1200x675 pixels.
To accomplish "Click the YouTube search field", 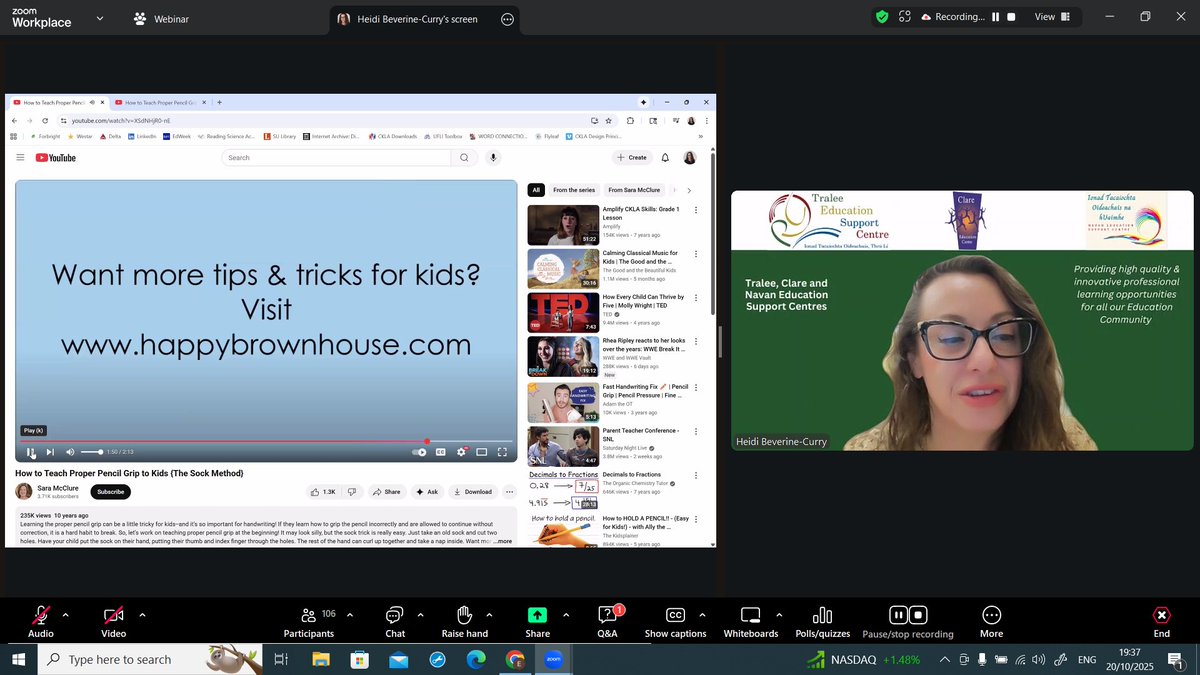I will pos(335,158).
